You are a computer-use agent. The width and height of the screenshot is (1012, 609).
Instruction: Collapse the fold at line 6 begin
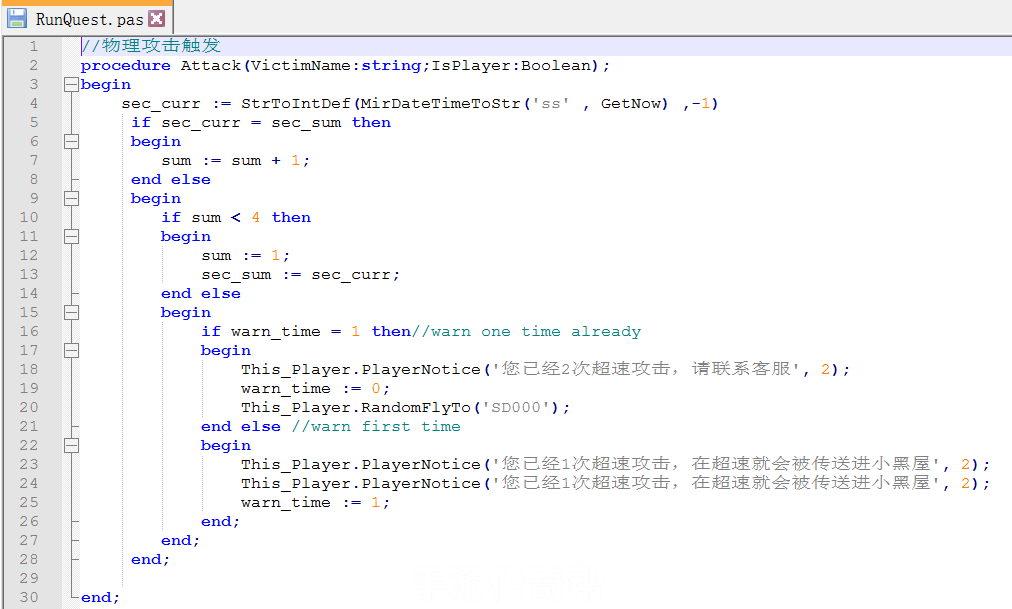click(x=71, y=141)
